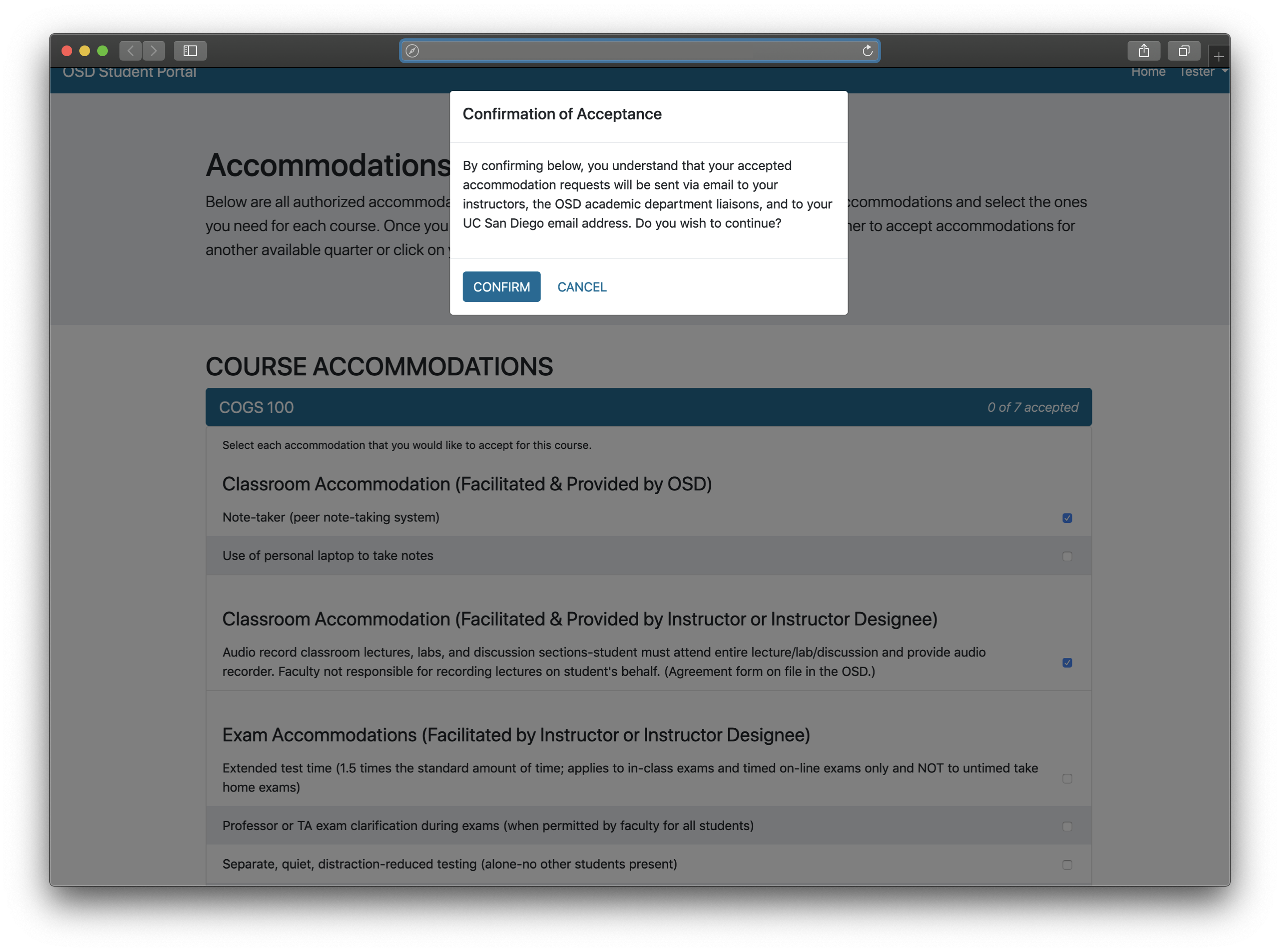This screenshot has height=952, width=1280.
Task: Toggle the Audio record classroom lectures checkbox
Action: tap(1066, 662)
